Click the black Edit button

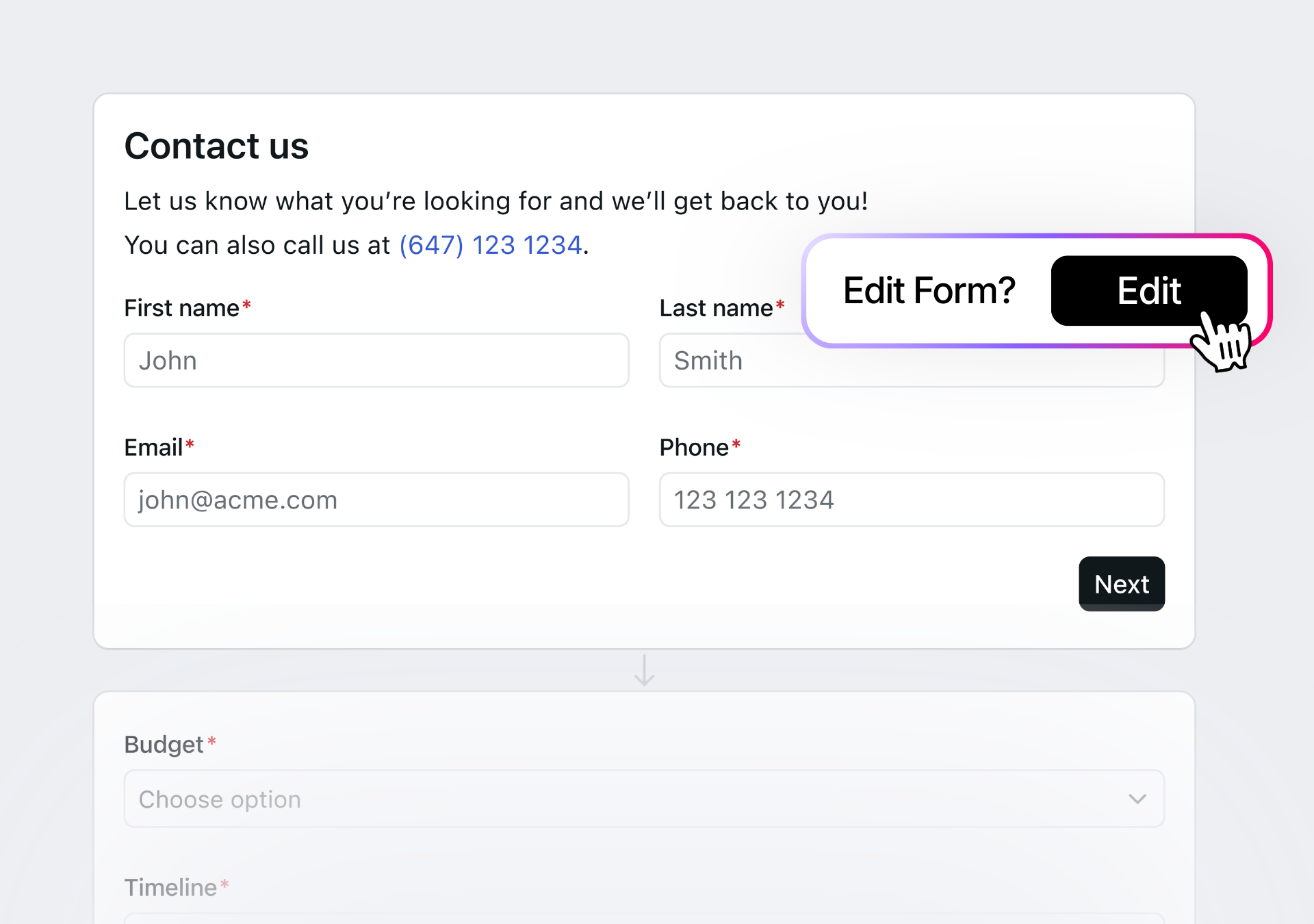point(1148,290)
